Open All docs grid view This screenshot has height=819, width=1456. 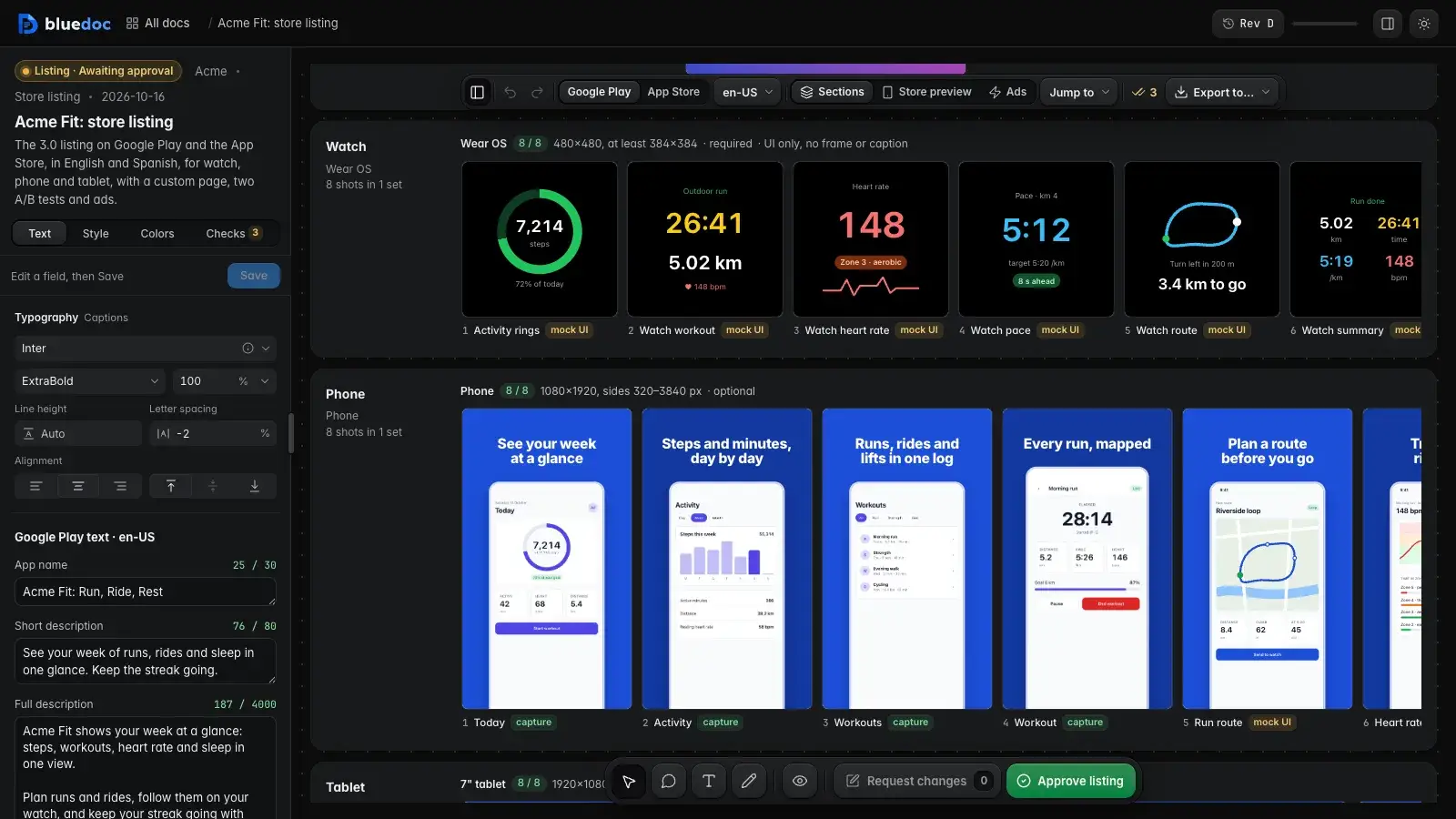tap(158, 24)
